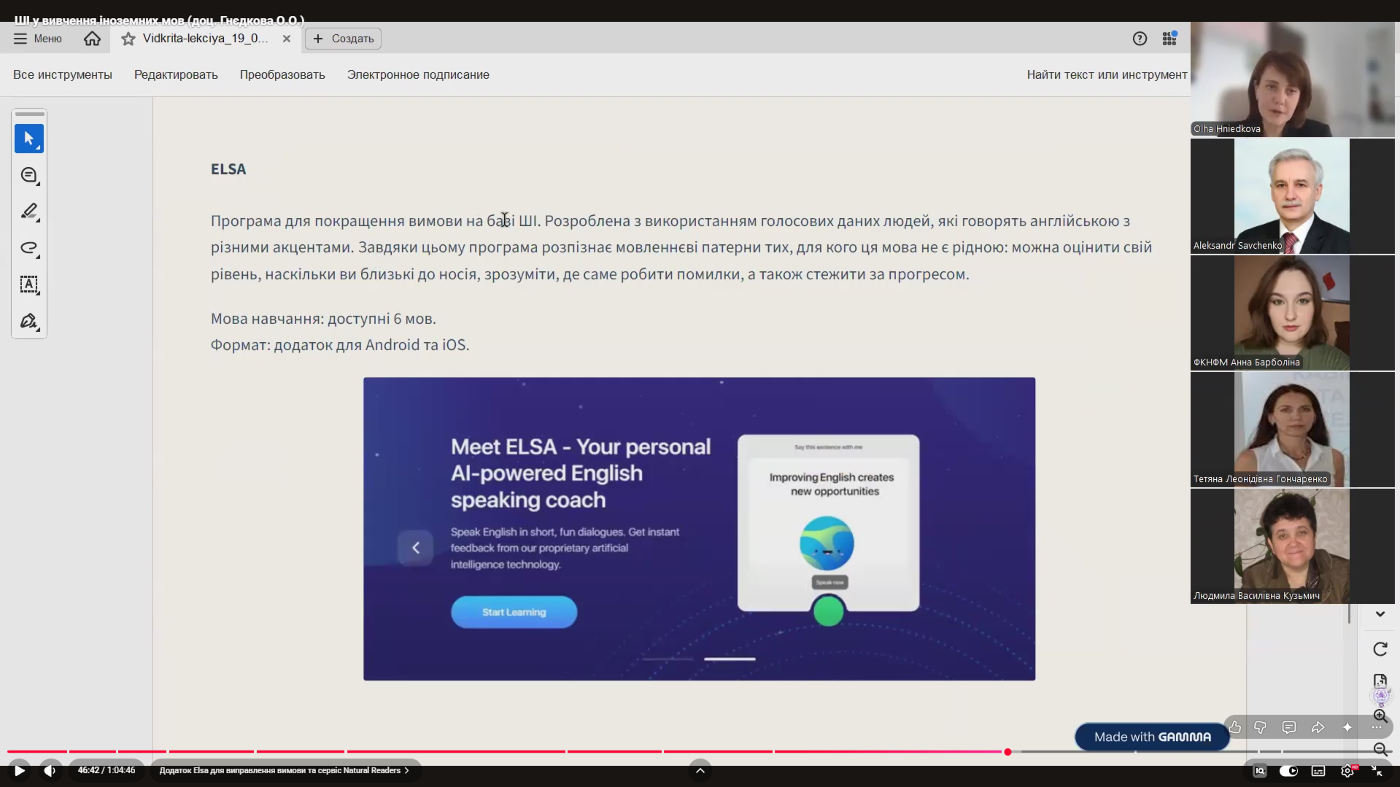Open the apps grid icon
This screenshot has width=1400, height=787.
click(1169, 39)
